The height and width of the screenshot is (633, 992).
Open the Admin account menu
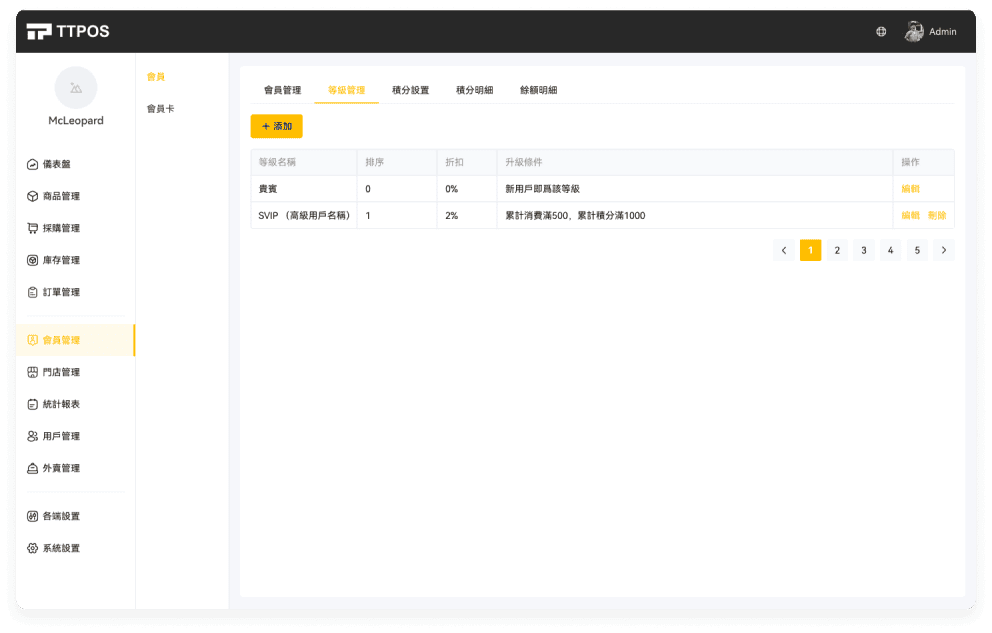click(931, 31)
